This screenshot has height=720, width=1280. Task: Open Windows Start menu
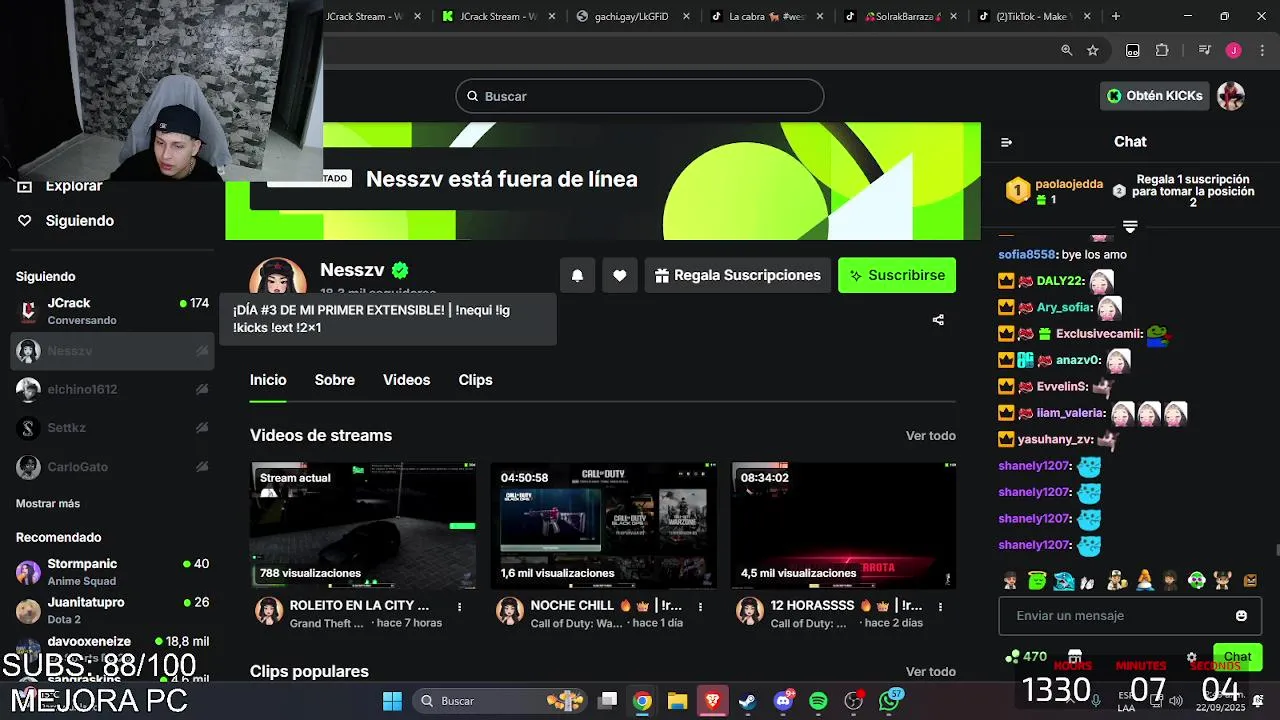(392, 701)
